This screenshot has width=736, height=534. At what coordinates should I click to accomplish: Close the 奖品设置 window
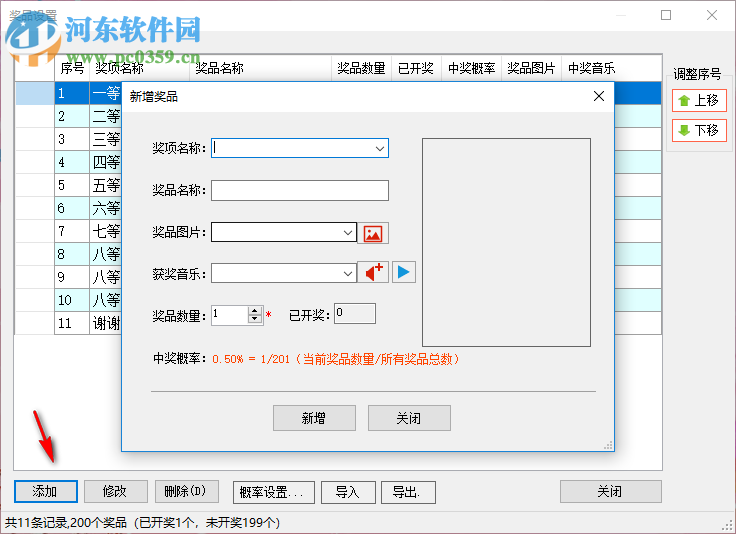point(712,15)
